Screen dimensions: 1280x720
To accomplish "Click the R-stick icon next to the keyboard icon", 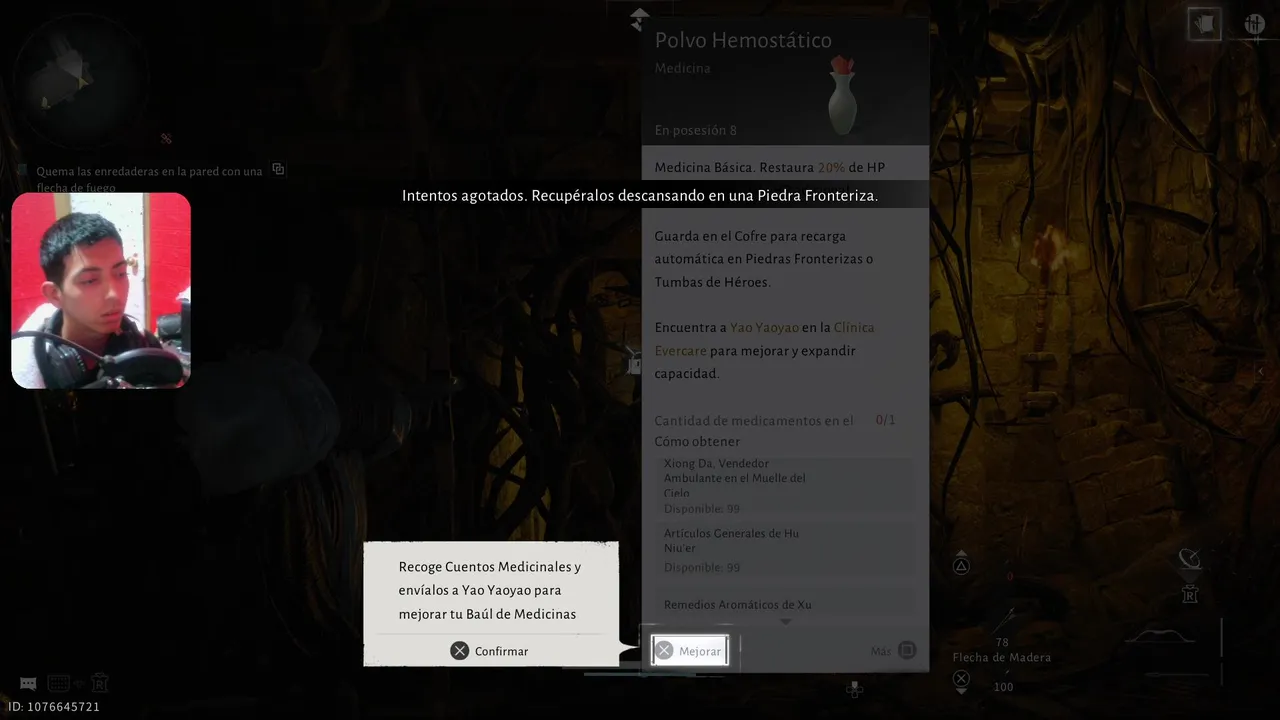I will [100, 684].
